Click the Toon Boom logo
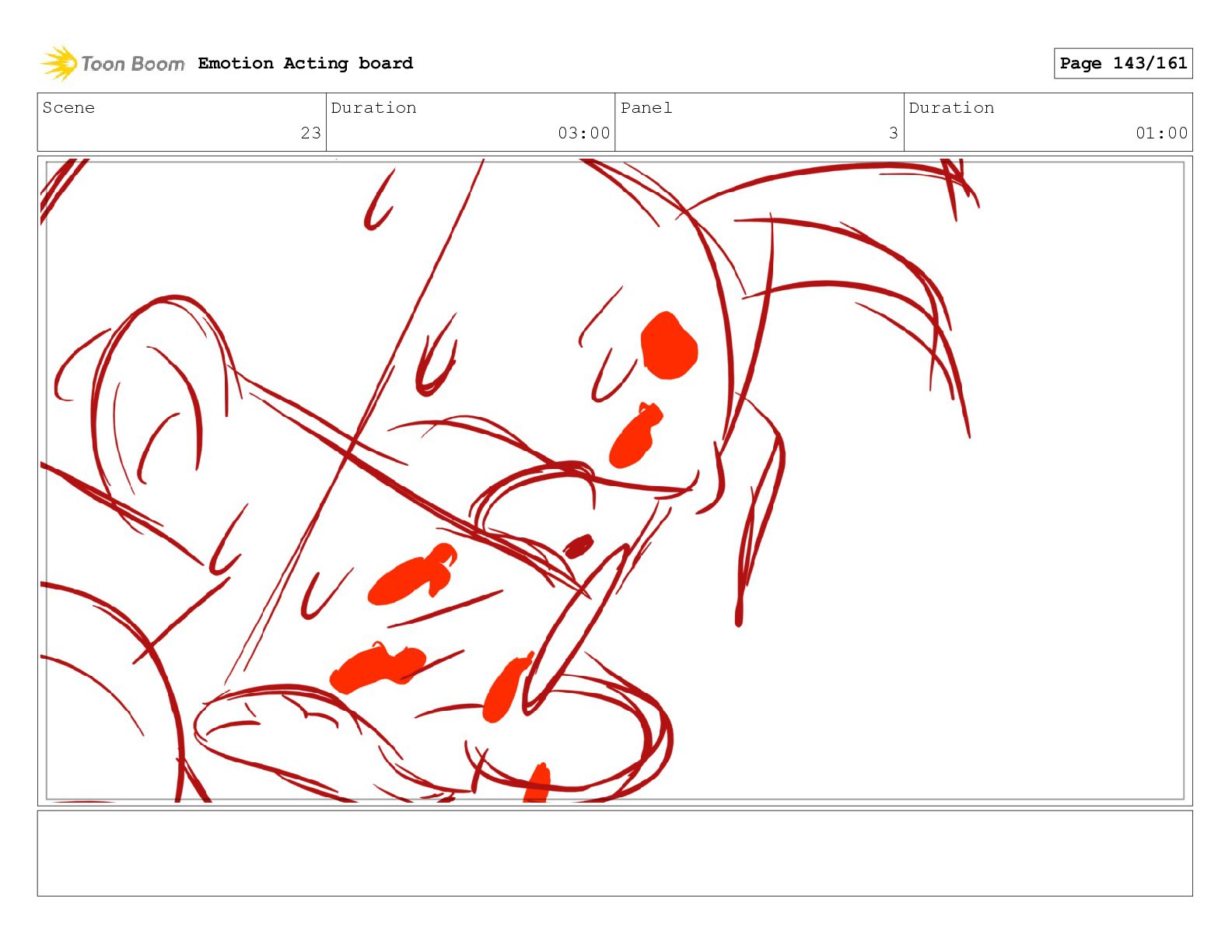The image size is (1232, 952). click(x=113, y=63)
